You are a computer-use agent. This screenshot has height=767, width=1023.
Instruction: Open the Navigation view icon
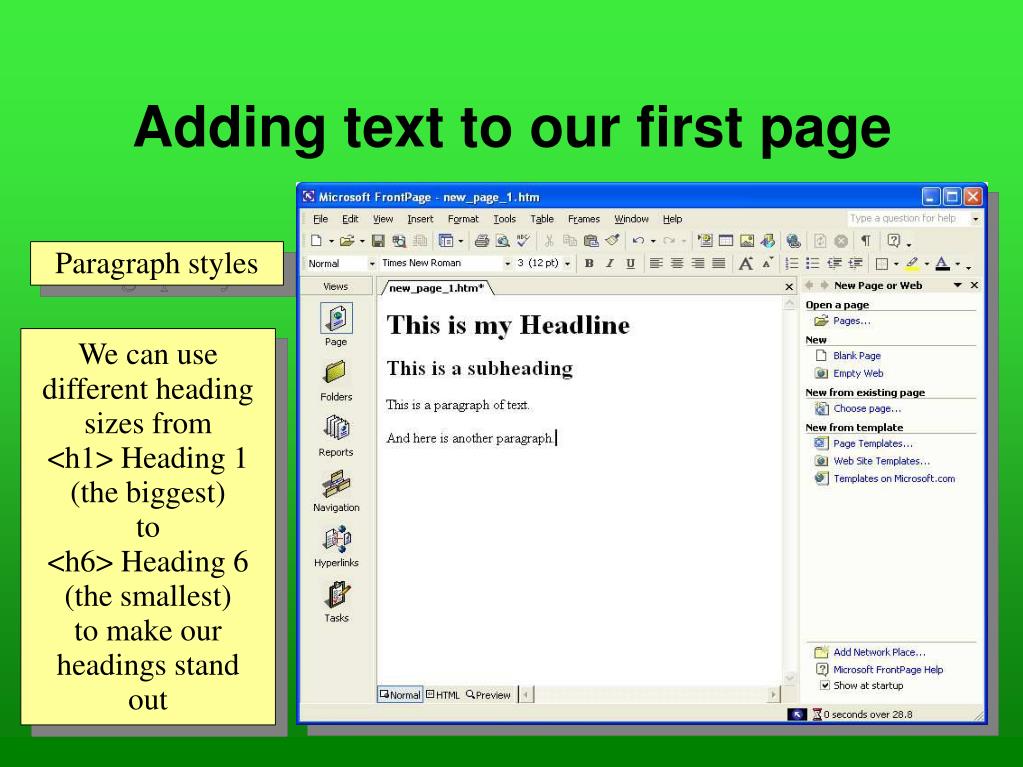coord(335,483)
